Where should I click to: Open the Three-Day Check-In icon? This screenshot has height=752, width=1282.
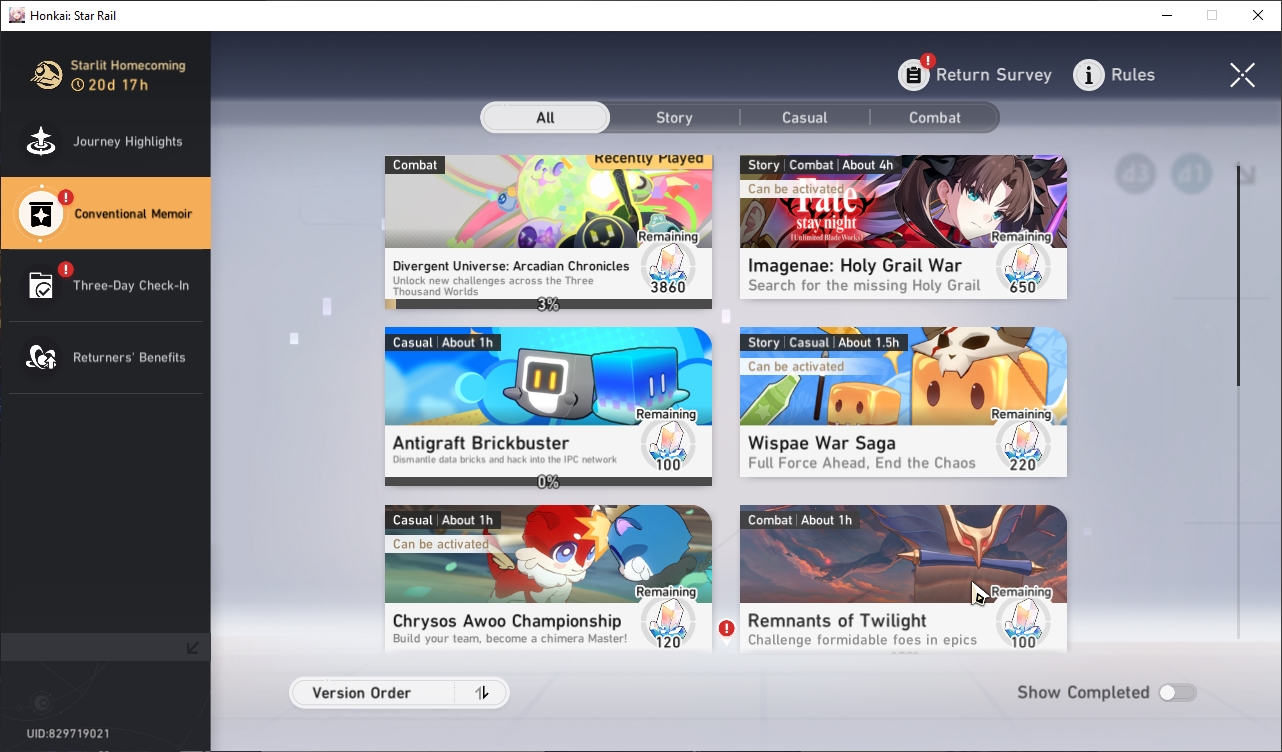[41, 286]
